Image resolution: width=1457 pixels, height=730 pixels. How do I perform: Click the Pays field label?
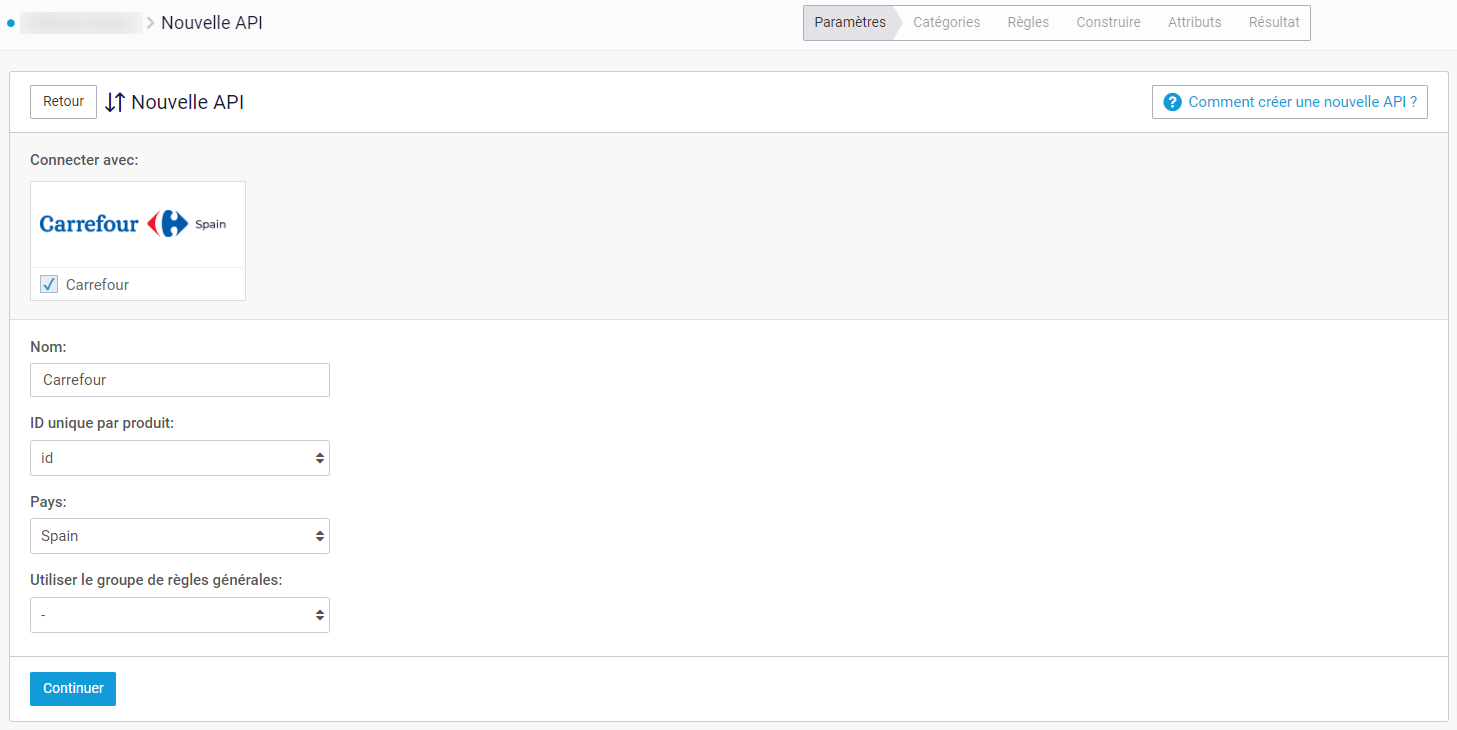tap(48, 502)
